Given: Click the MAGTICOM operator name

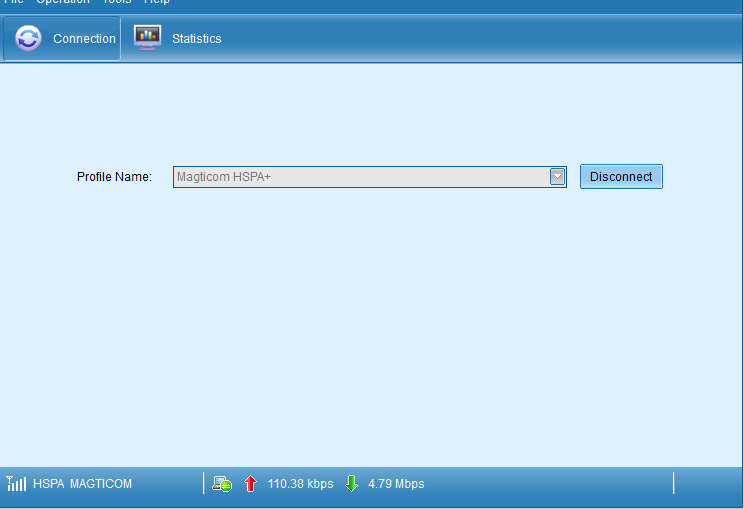Looking at the screenshot, I should click(101, 484).
